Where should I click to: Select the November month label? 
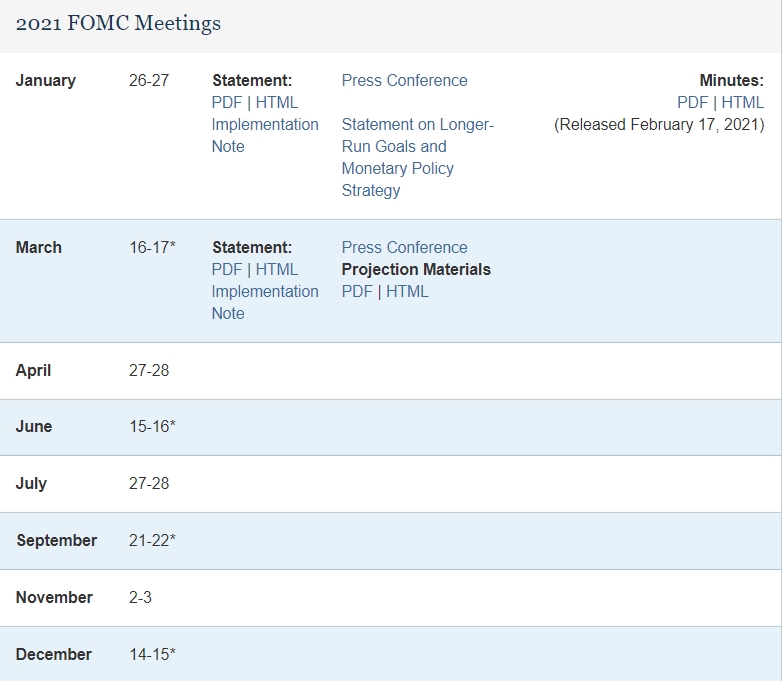(x=54, y=597)
